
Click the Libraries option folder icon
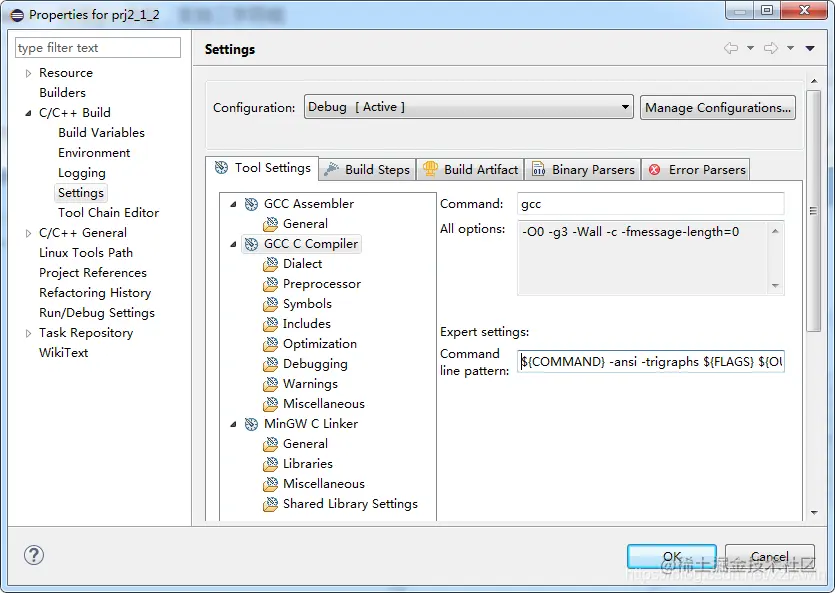271,464
